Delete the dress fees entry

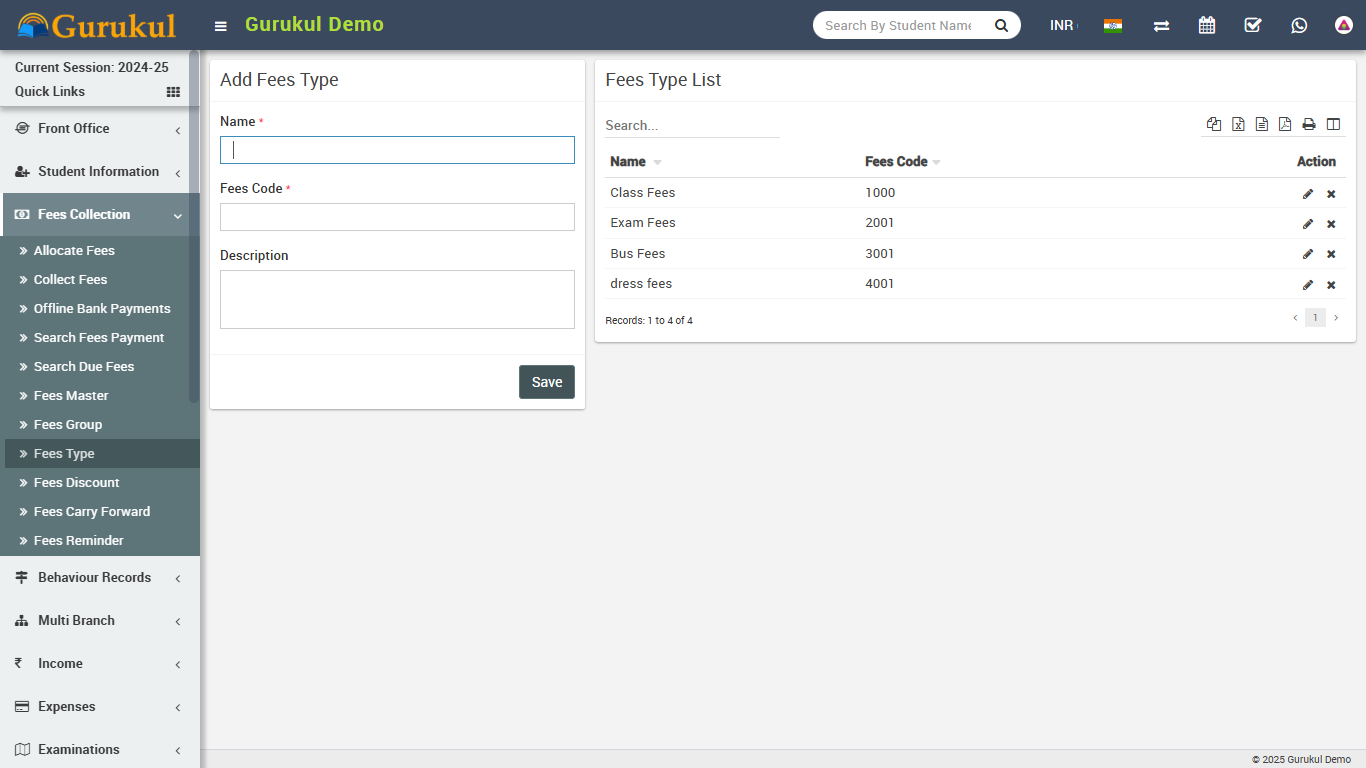[x=1331, y=285]
